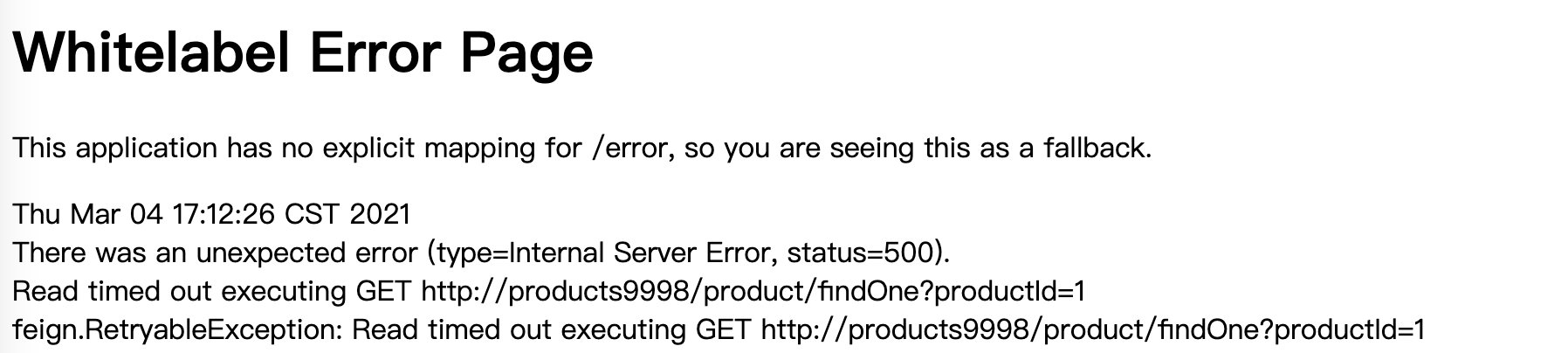Click 'so you are seeing this' phrase
Screen dimensions: 1568x353
(826, 149)
